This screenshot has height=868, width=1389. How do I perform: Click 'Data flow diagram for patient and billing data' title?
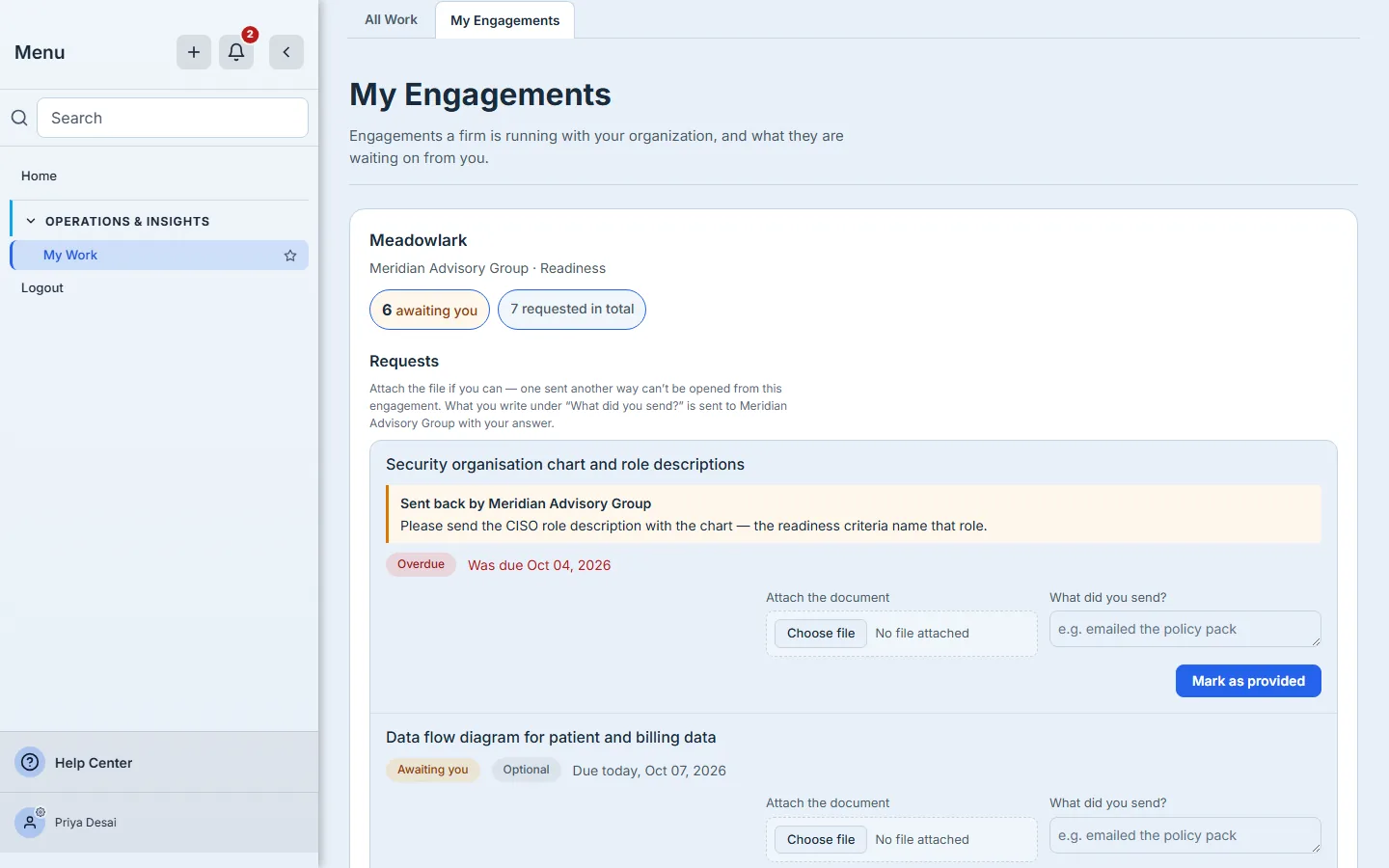pos(551,737)
